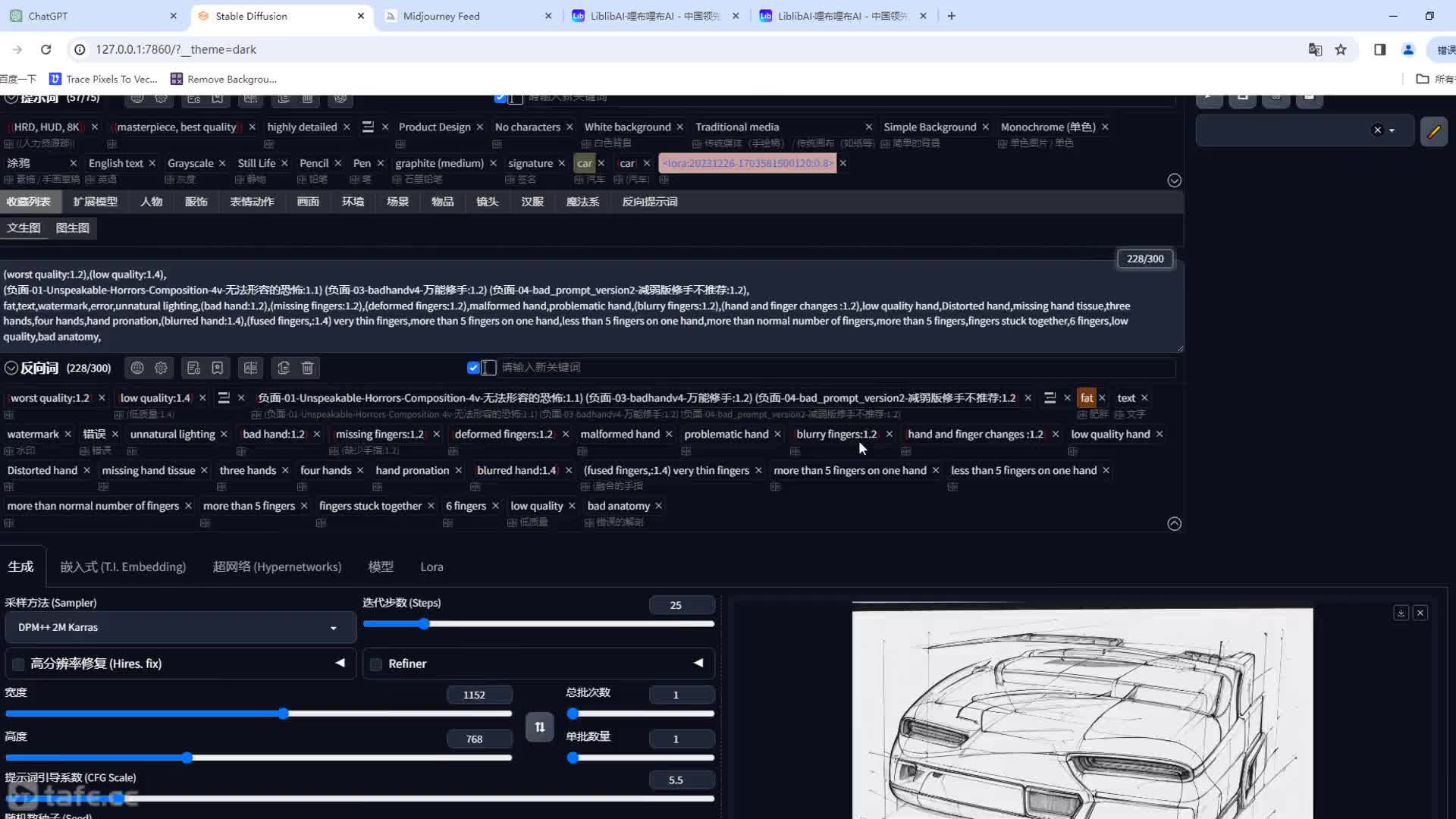Click the pencil edit styles button

(x=1434, y=131)
